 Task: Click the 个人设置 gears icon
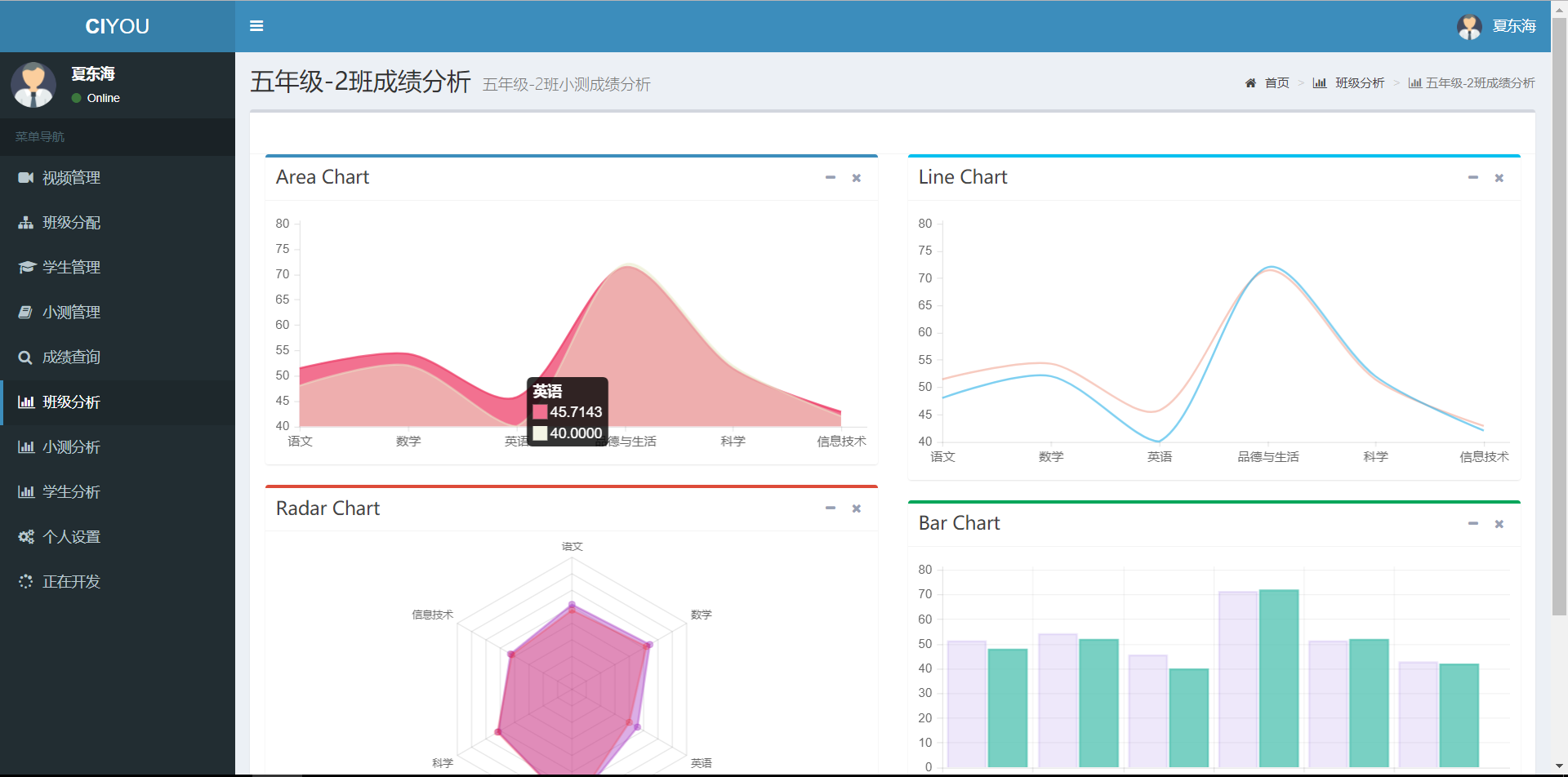click(x=26, y=537)
